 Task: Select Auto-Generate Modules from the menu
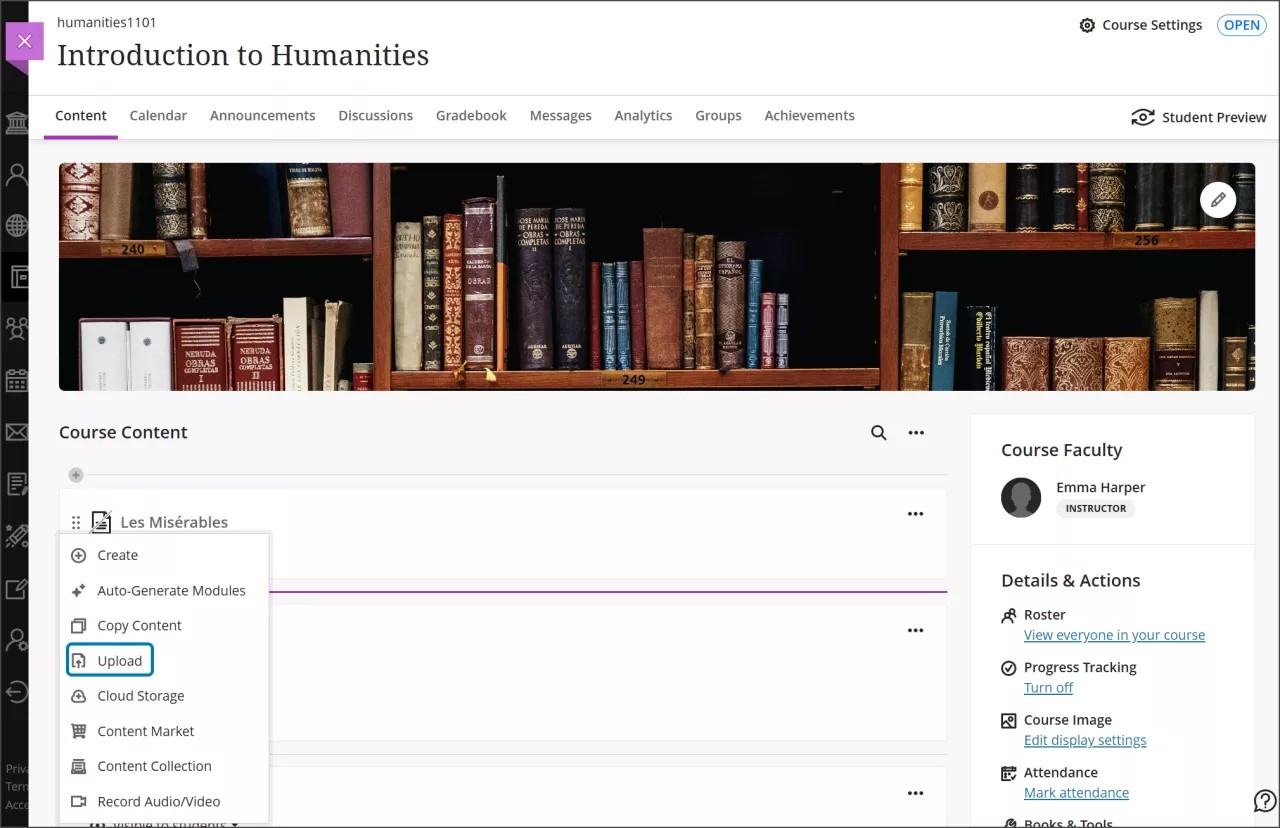[170, 590]
